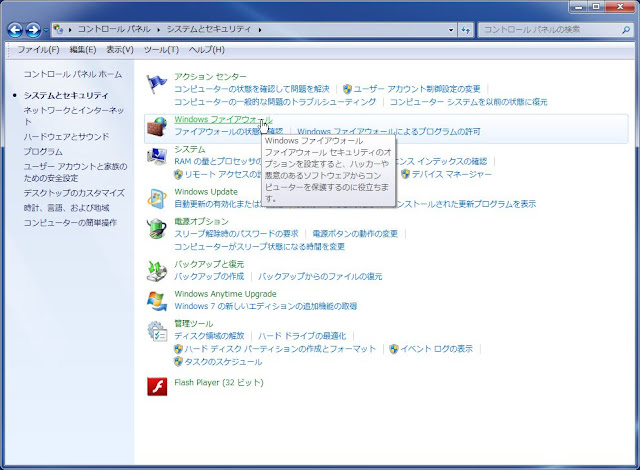Click コンピューターがスリープ状態になる時間を変更
640x470 pixels.
260,246
